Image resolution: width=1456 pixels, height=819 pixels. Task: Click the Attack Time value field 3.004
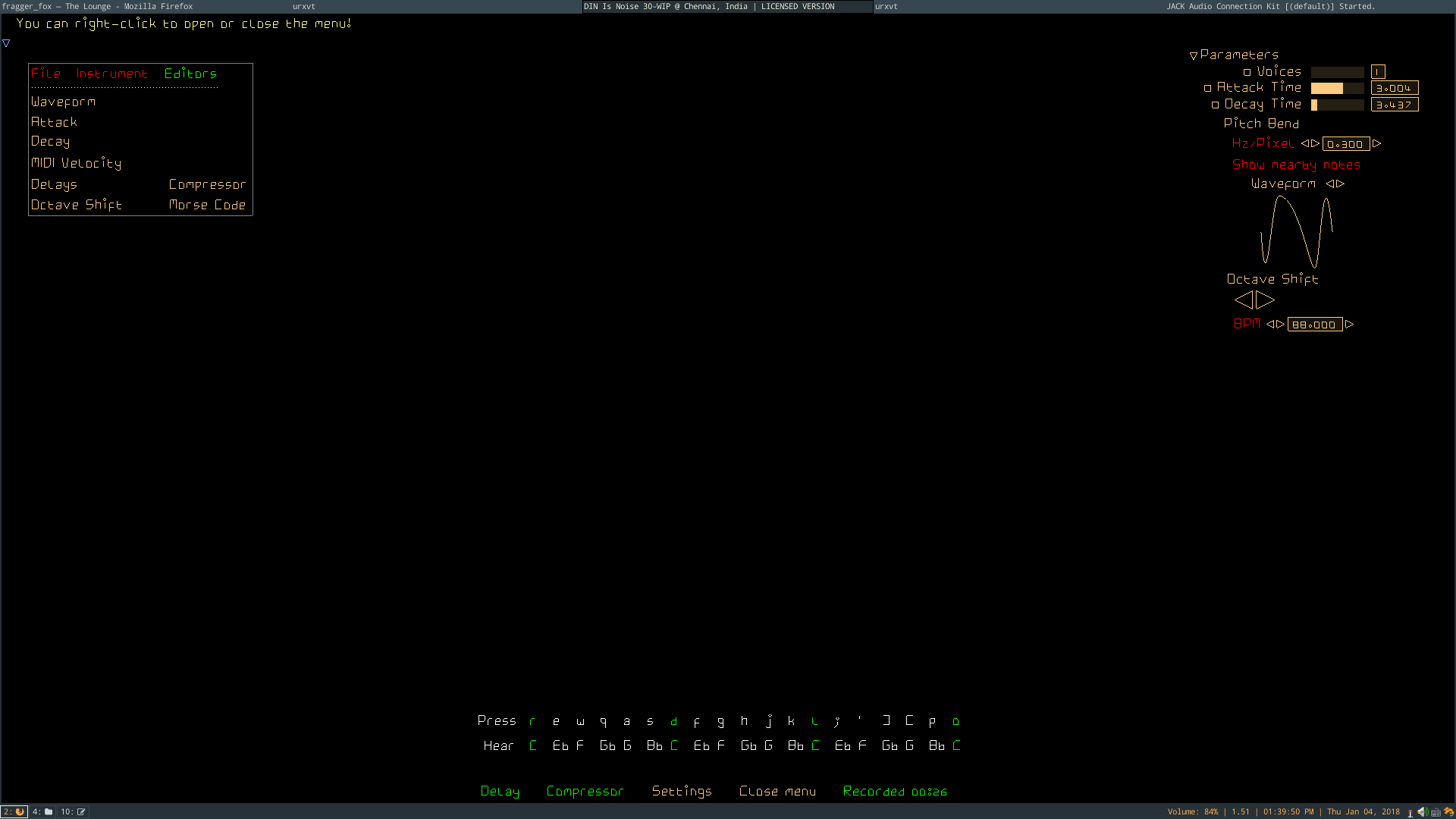pyautogui.click(x=1394, y=89)
